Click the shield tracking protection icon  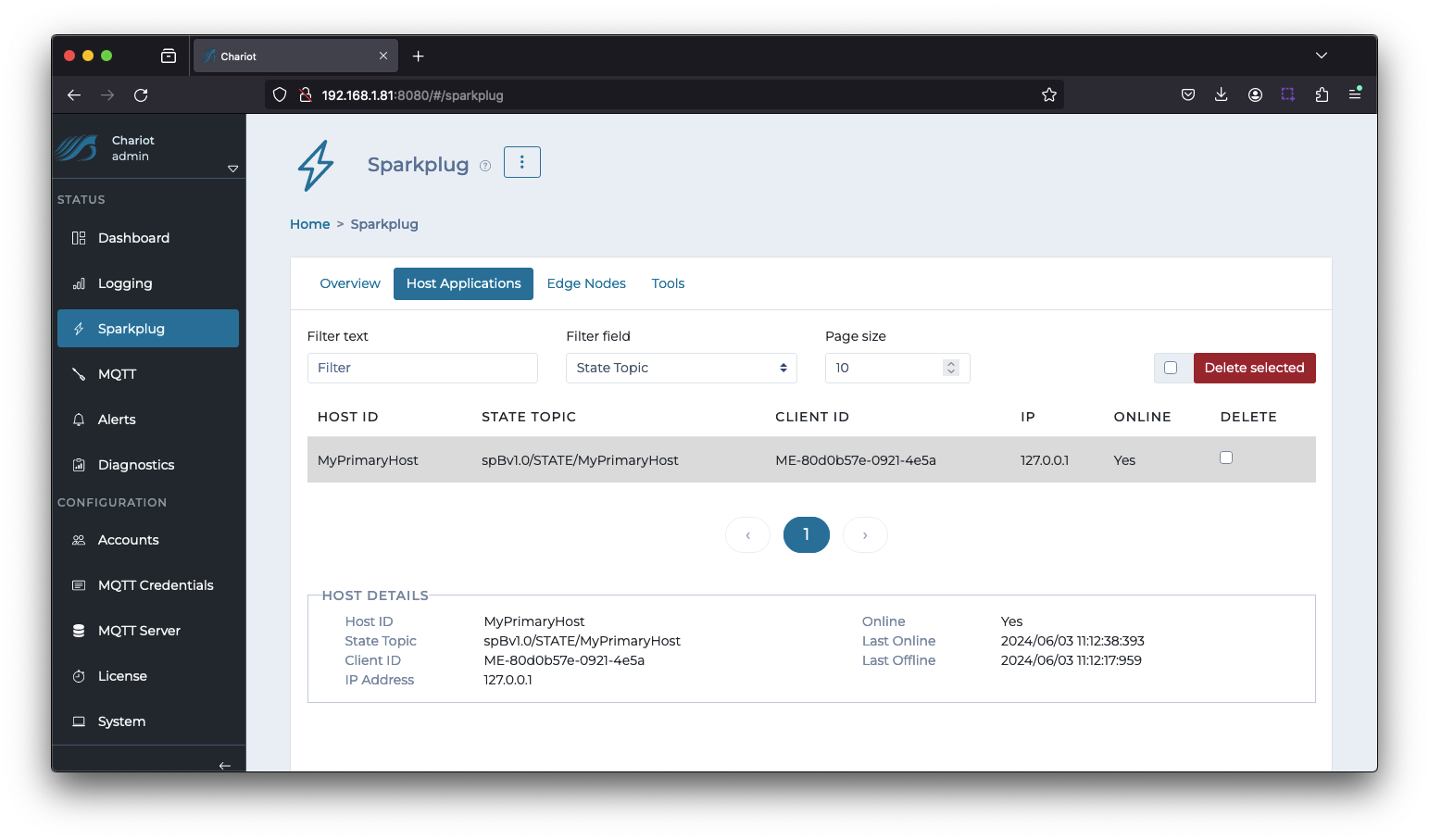point(280,94)
